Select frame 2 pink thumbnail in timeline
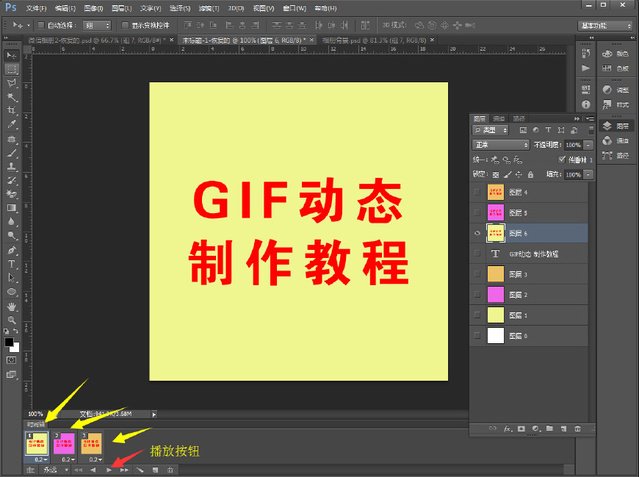Screen dimensions: 639x477 pyautogui.click(x=64, y=444)
